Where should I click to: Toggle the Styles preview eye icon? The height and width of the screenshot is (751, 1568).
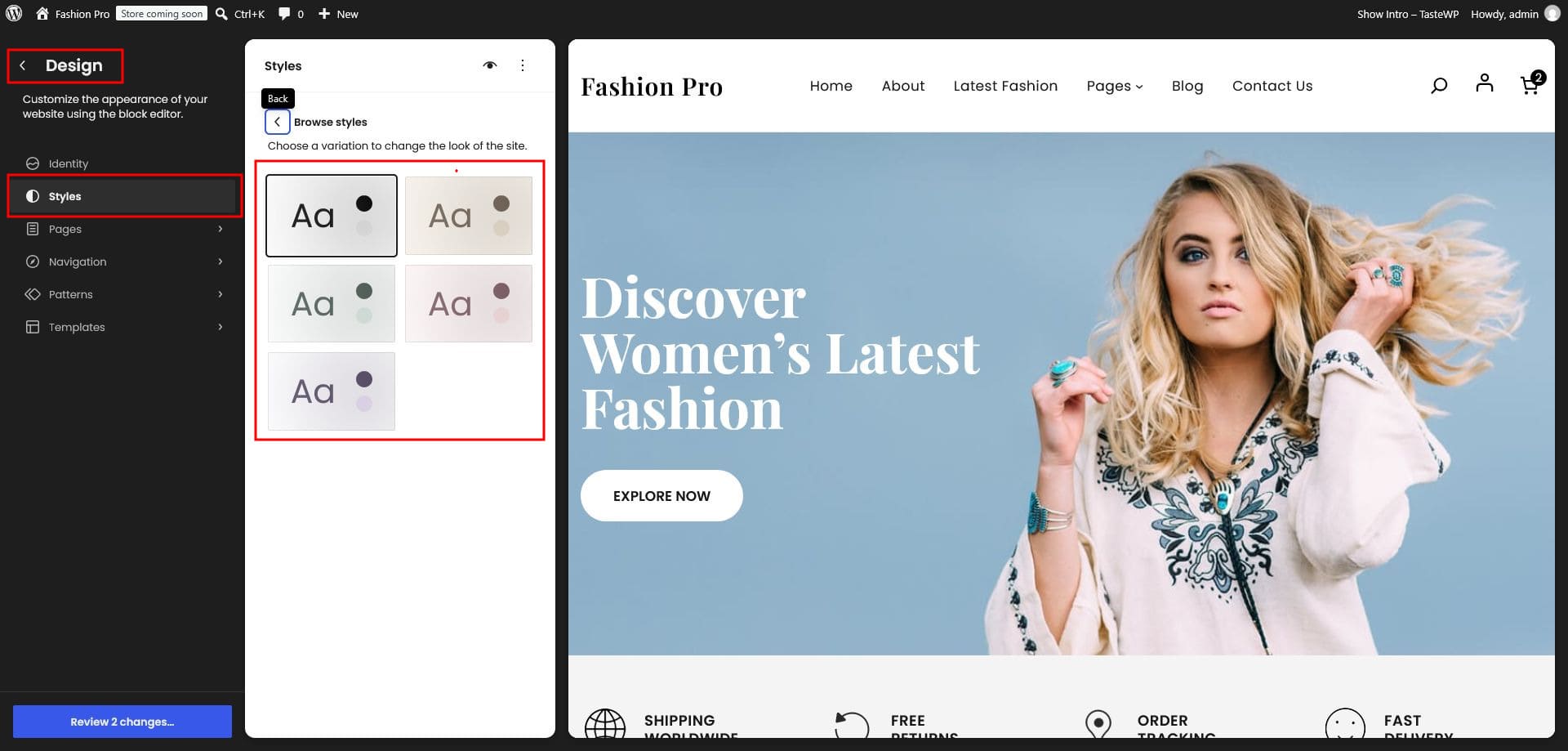pyautogui.click(x=490, y=65)
